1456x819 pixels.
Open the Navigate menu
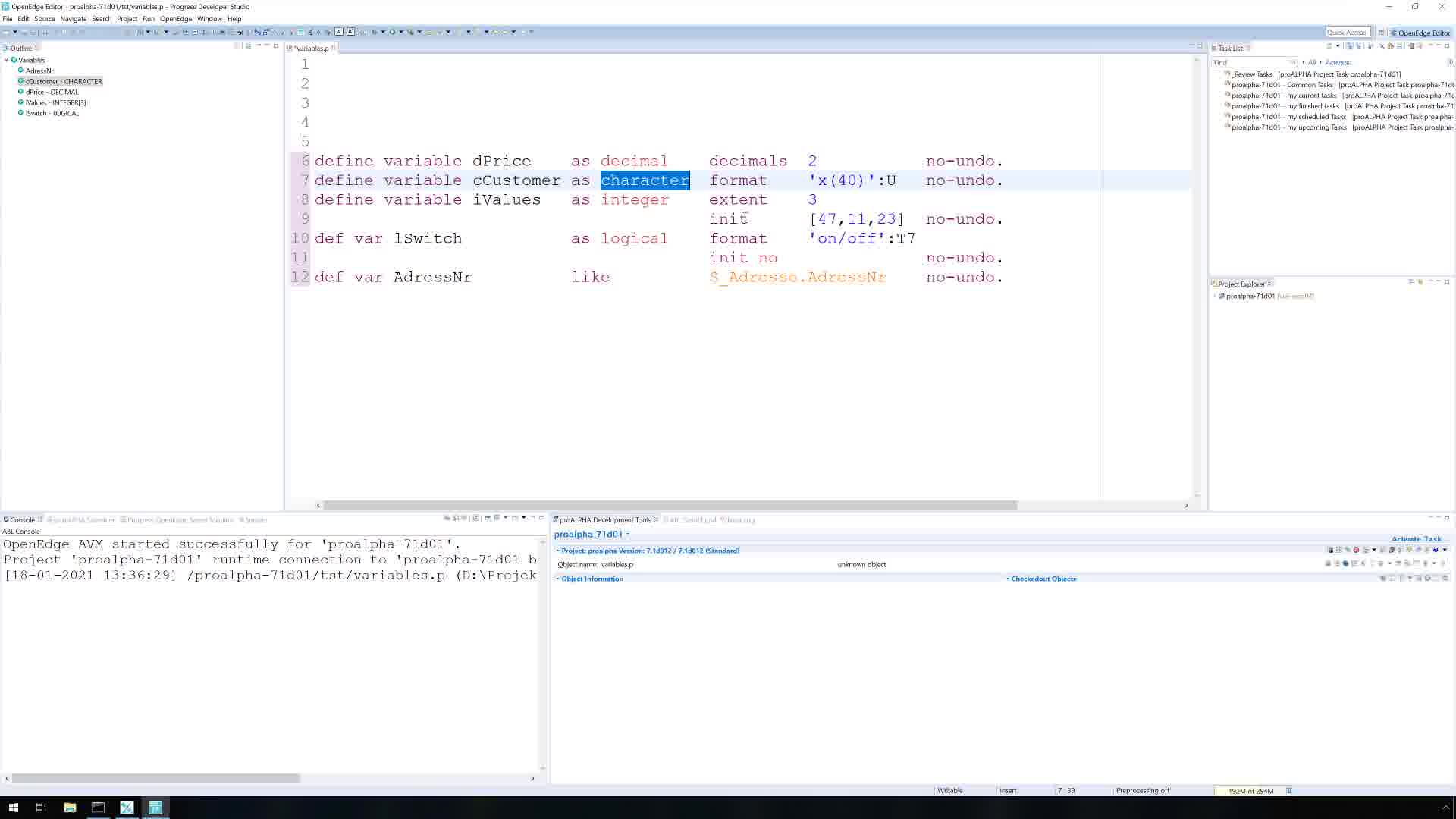(x=73, y=19)
